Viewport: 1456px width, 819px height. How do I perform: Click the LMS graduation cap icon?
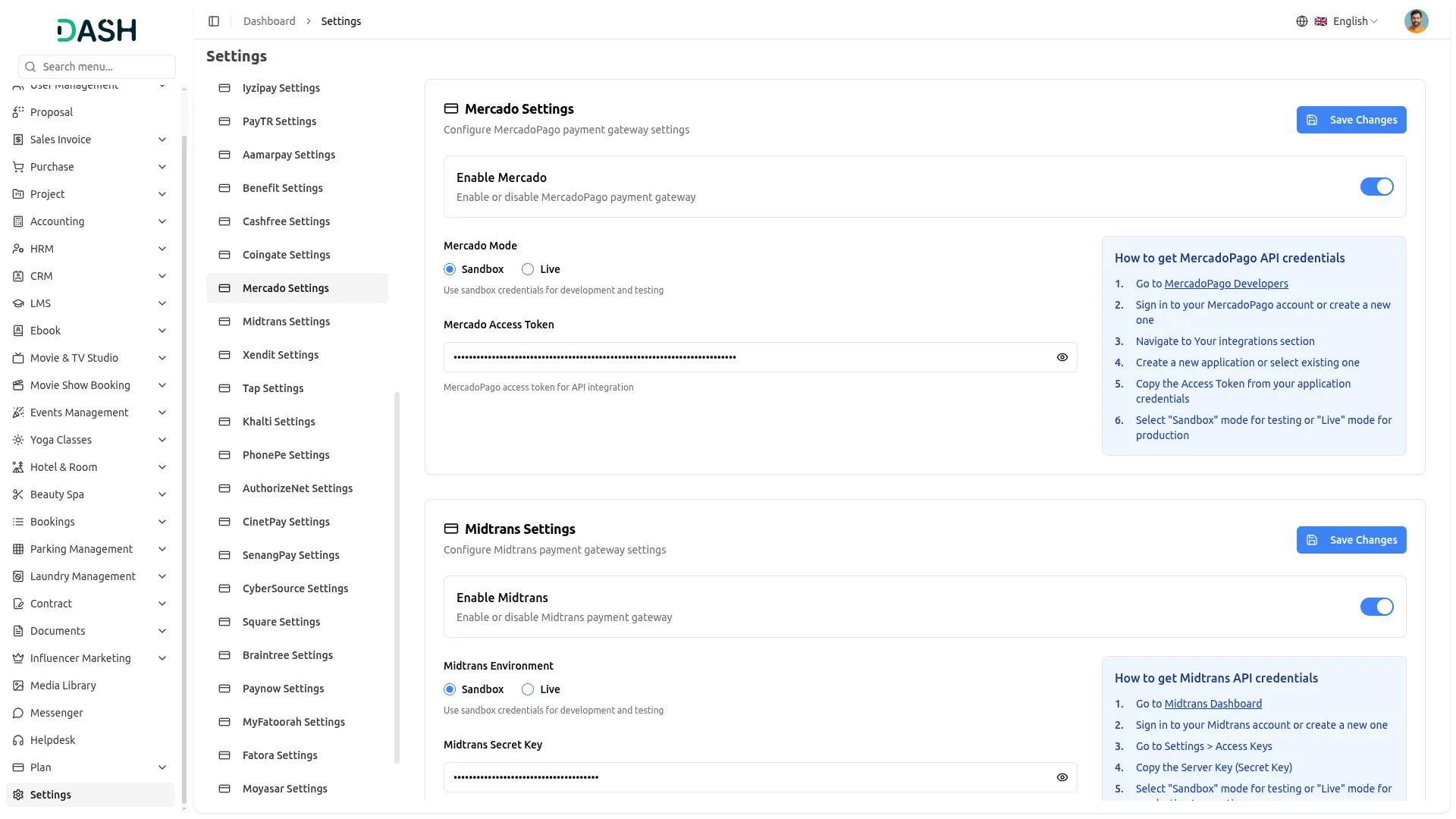18,303
